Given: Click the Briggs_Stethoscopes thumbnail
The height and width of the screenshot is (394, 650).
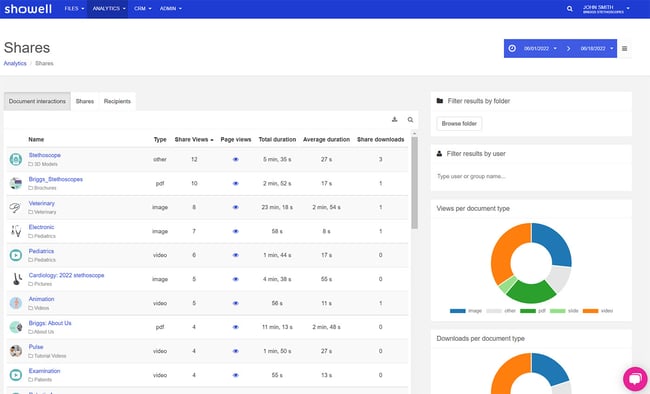Looking at the screenshot, I should point(16,183).
